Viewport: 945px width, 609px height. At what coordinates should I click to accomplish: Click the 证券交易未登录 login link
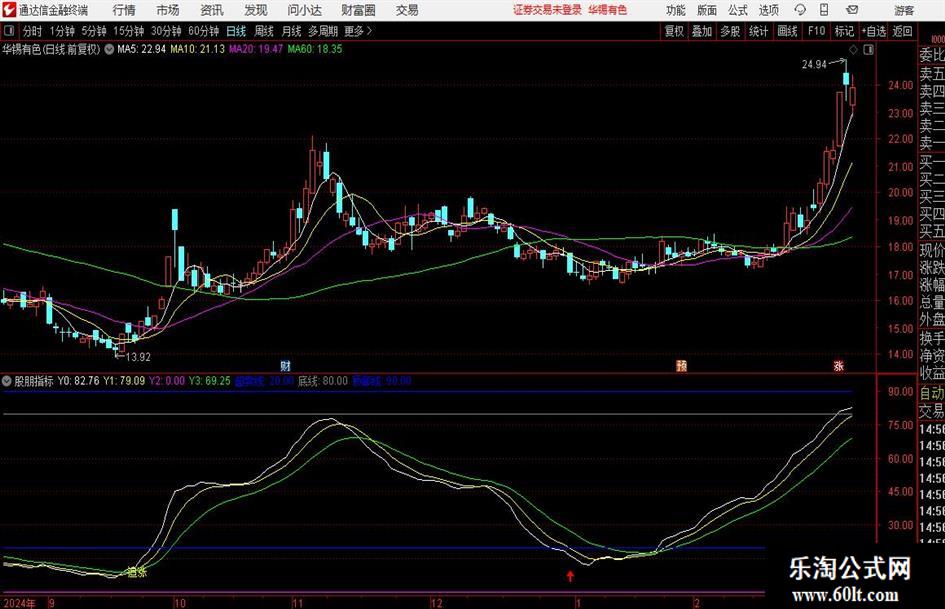coord(546,10)
